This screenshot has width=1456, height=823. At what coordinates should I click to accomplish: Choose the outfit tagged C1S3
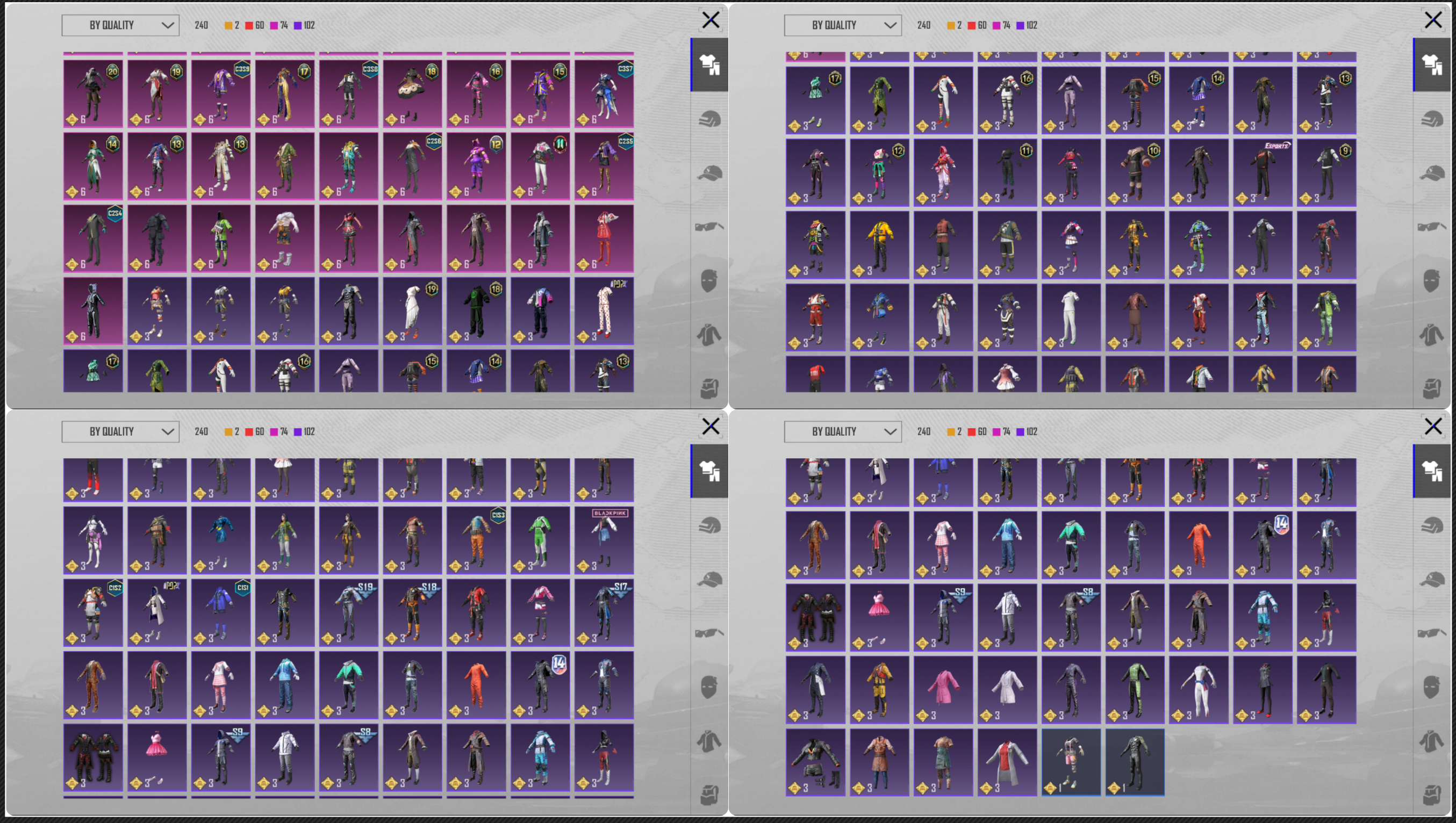tap(476, 541)
